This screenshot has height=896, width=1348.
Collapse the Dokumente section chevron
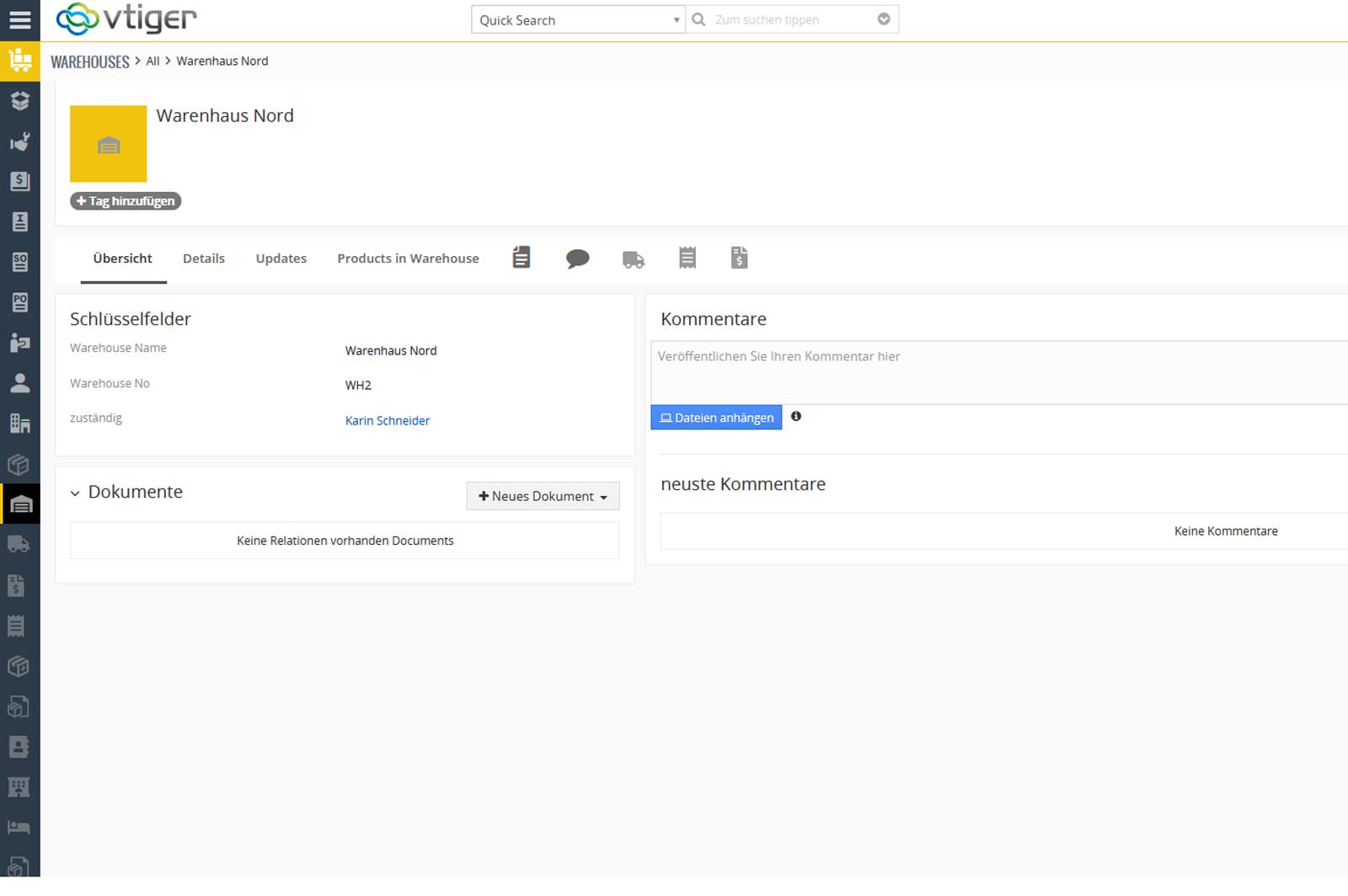pos(75,493)
